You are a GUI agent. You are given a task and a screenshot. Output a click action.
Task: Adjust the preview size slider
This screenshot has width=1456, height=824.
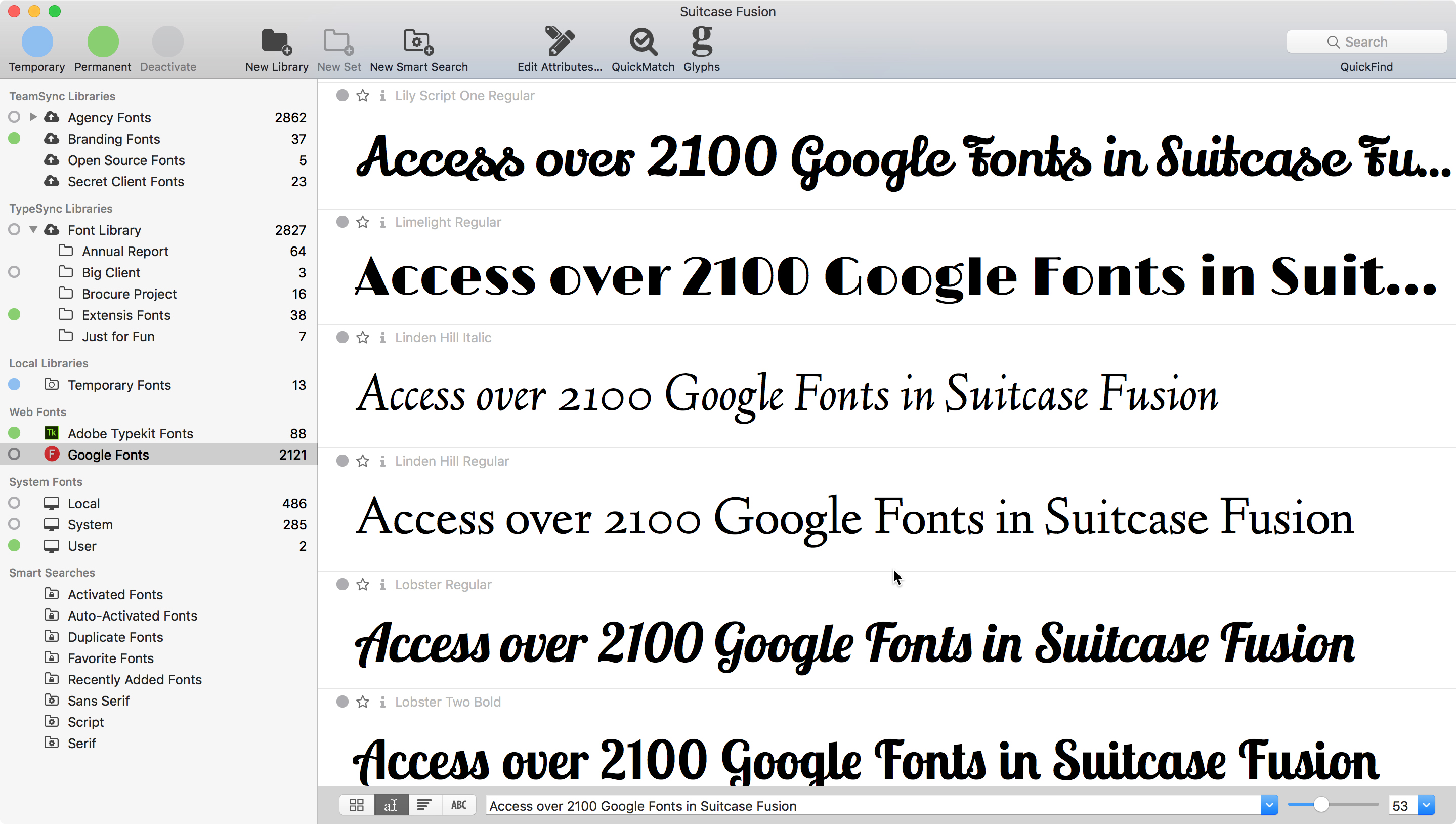[1320, 804]
